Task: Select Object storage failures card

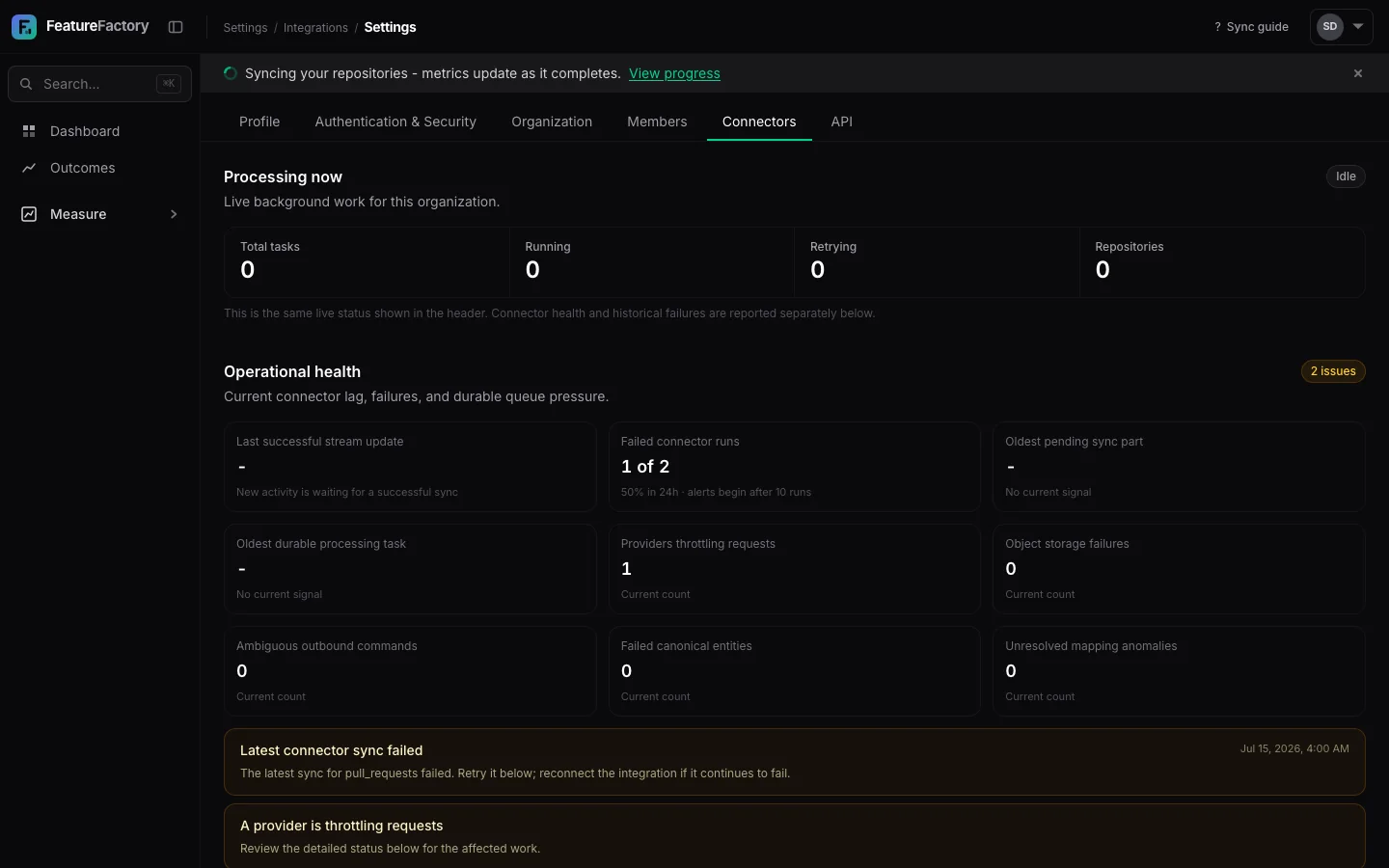Action: pyautogui.click(x=1179, y=569)
